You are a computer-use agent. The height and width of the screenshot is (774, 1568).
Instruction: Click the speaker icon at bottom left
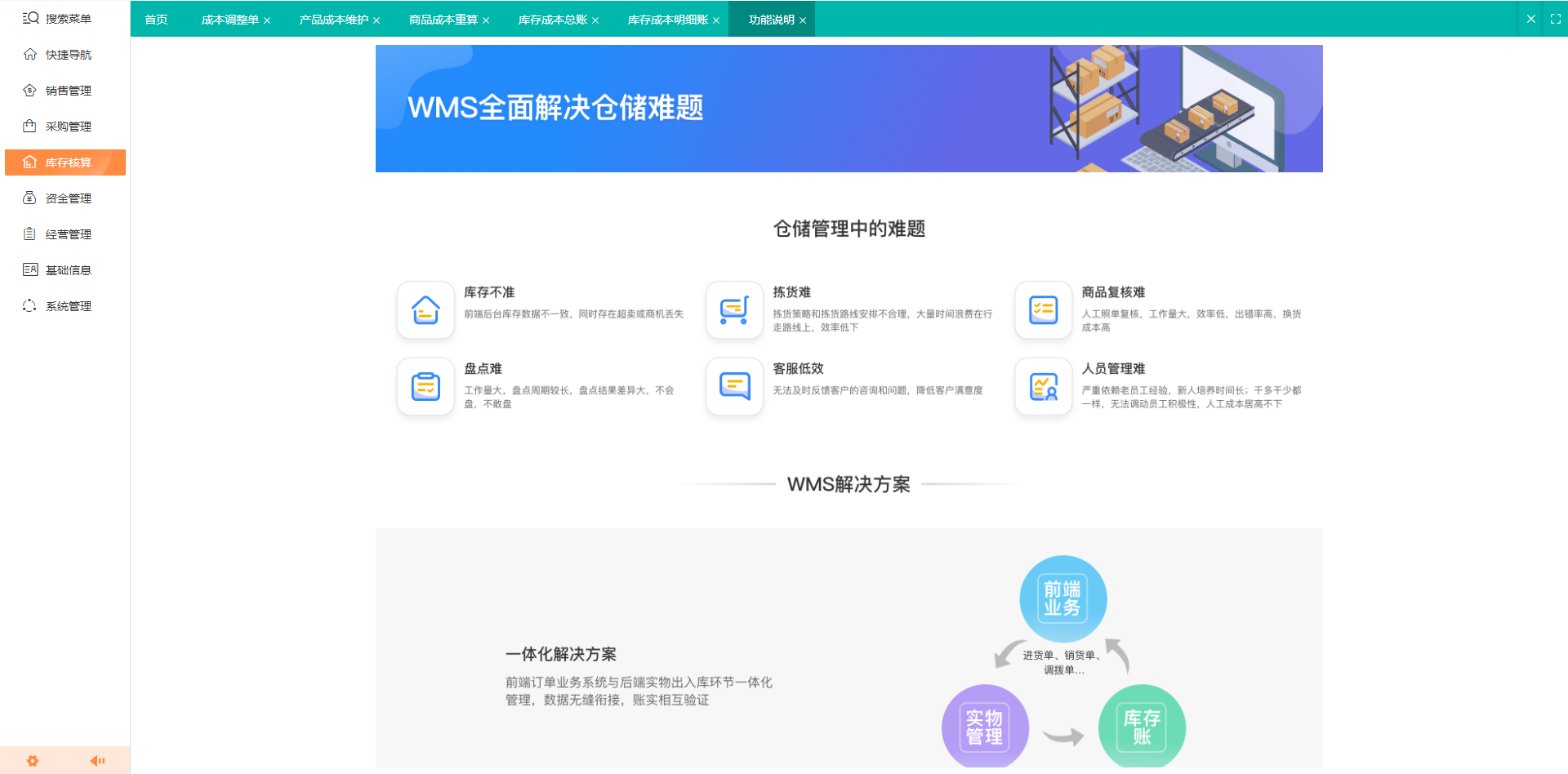(x=98, y=760)
